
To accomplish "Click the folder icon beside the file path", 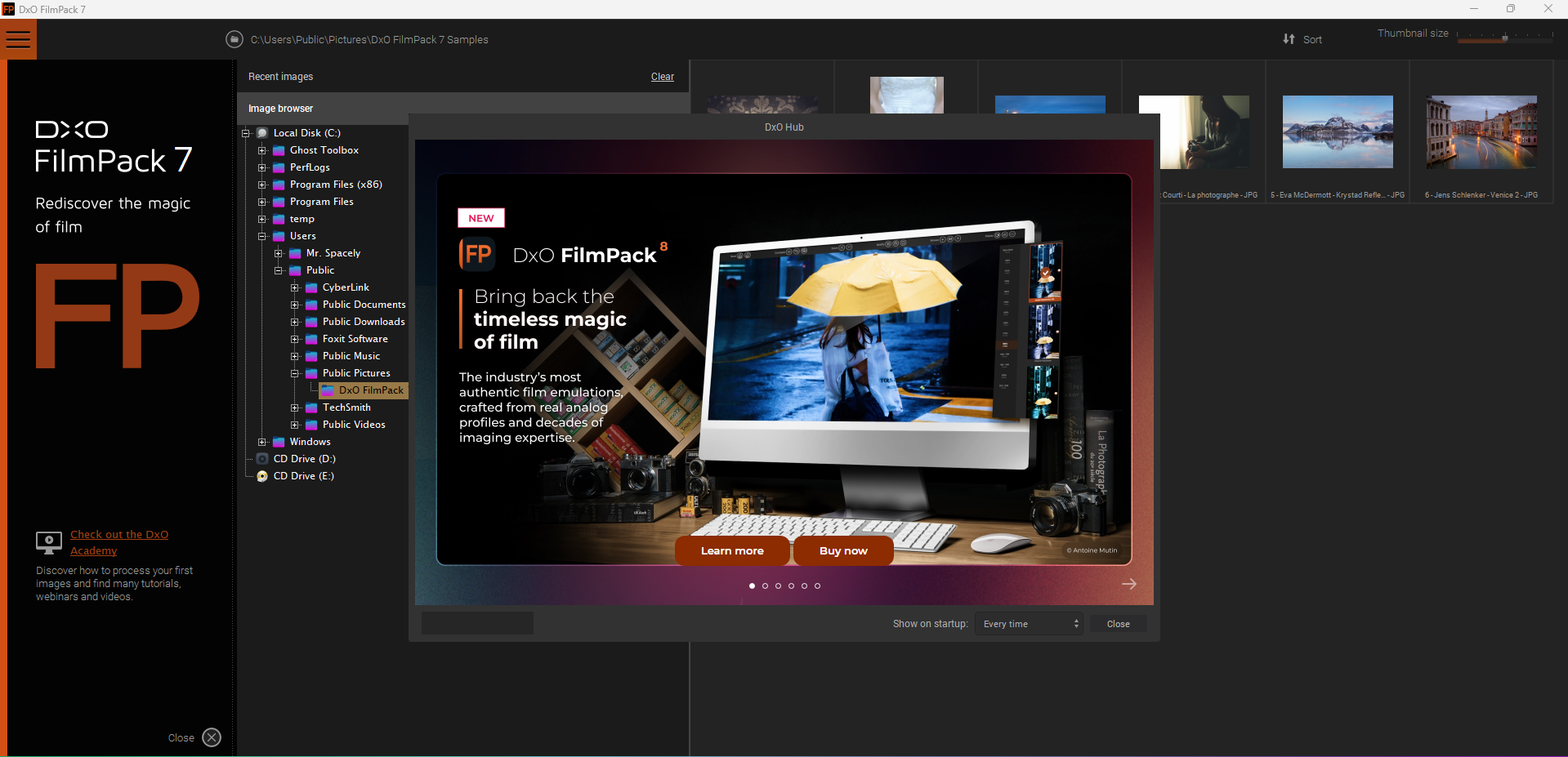I will point(235,39).
